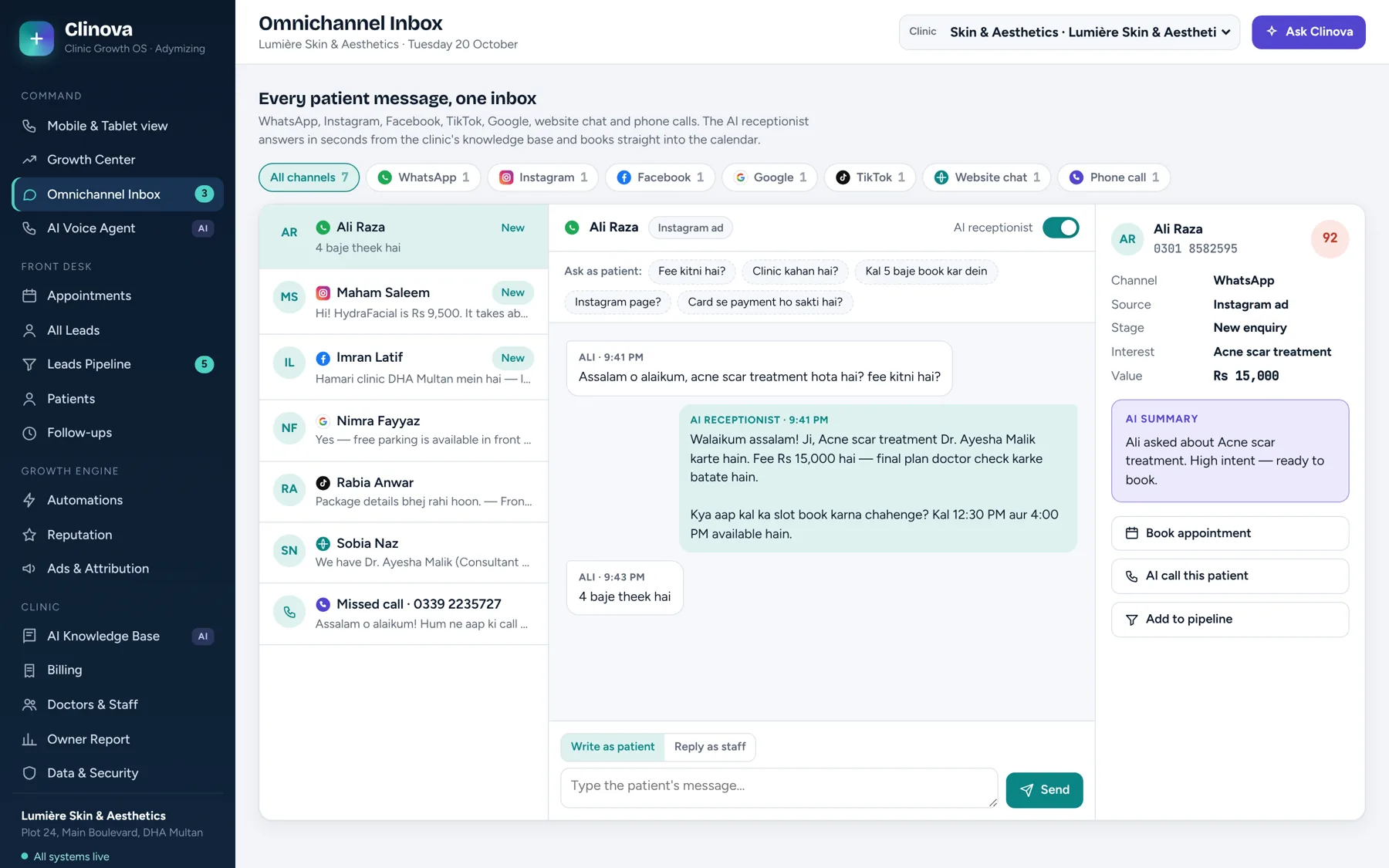Open Leads Pipeline funnel icon

[29, 364]
